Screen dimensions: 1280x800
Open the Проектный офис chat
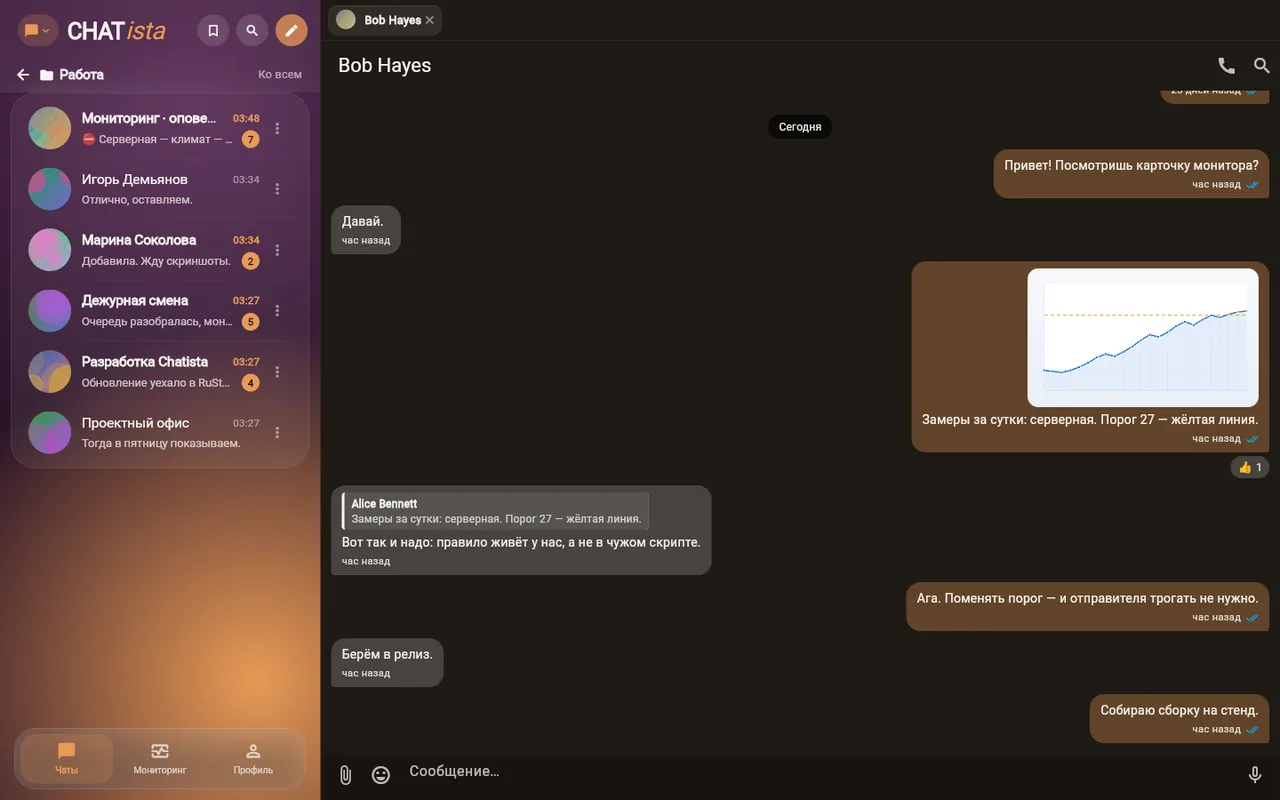click(x=160, y=433)
